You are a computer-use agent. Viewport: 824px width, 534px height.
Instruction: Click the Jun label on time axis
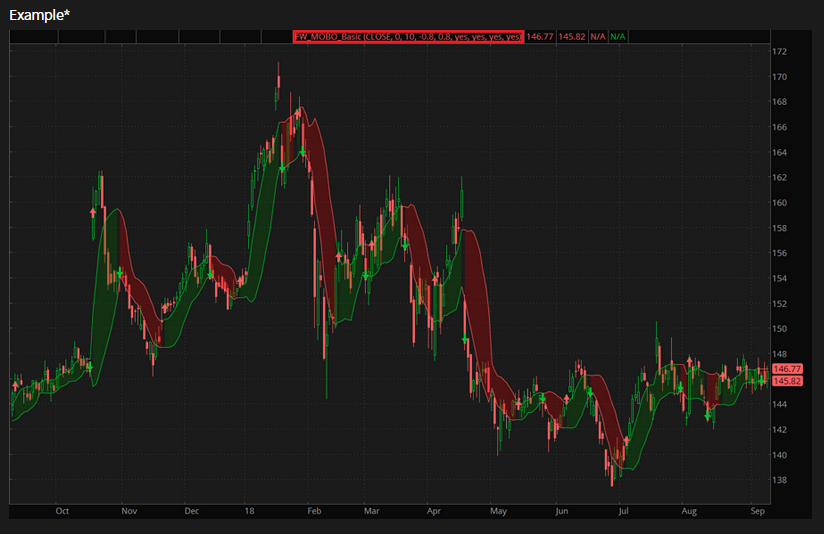(562, 511)
